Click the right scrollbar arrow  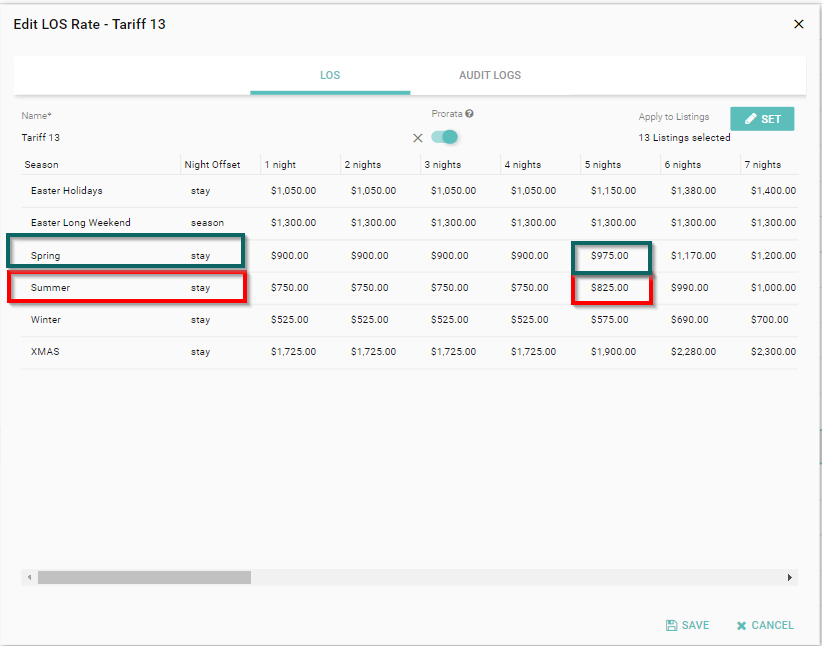tap(789, 577)
